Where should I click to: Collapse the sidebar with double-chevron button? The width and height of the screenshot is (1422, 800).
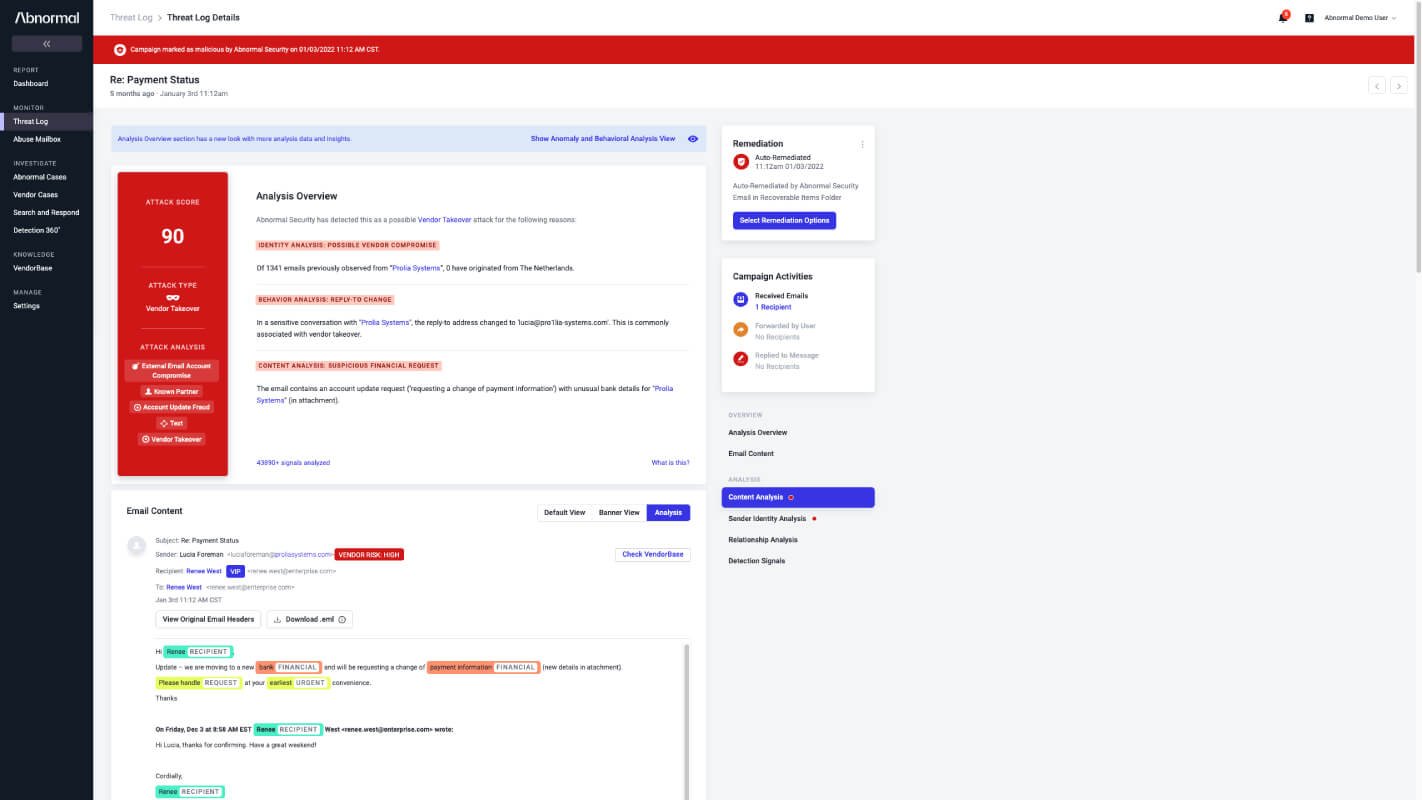click(x=47, y=44)
